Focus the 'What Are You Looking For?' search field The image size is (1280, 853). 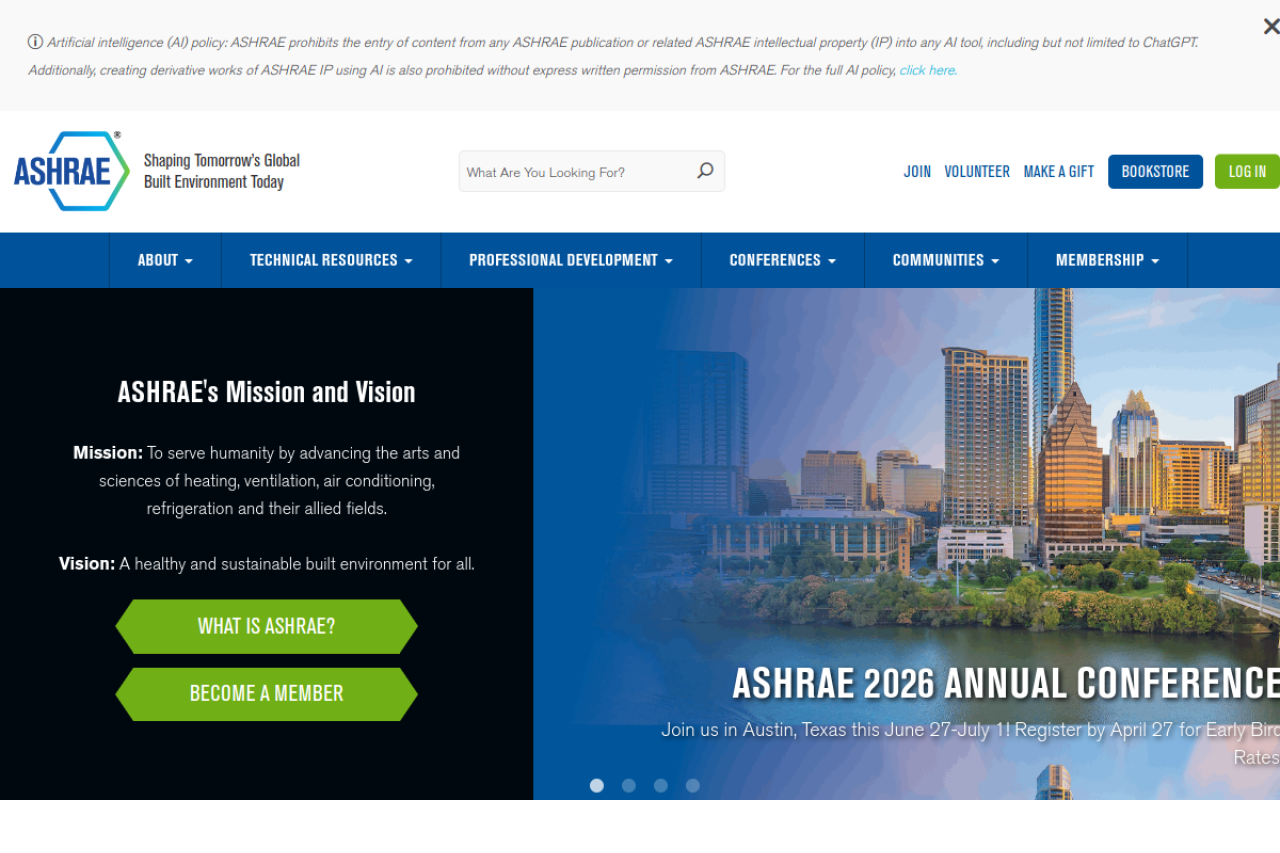click(x=592, y=171)
